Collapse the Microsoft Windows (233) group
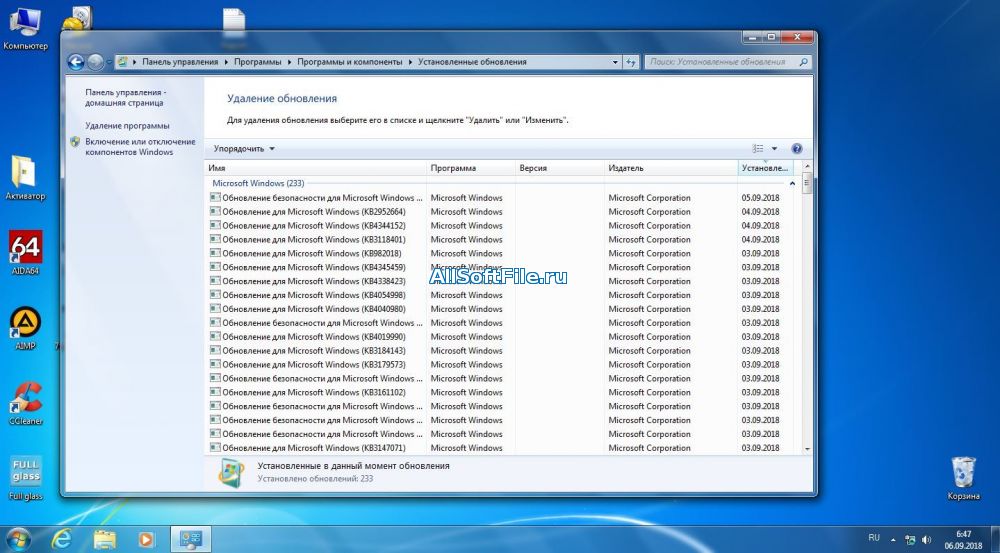 [792, 184]
